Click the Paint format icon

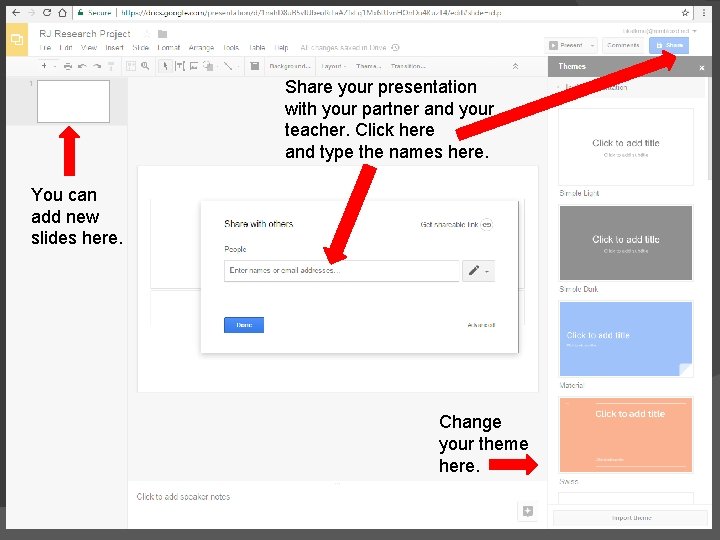[x=111, y=67]
